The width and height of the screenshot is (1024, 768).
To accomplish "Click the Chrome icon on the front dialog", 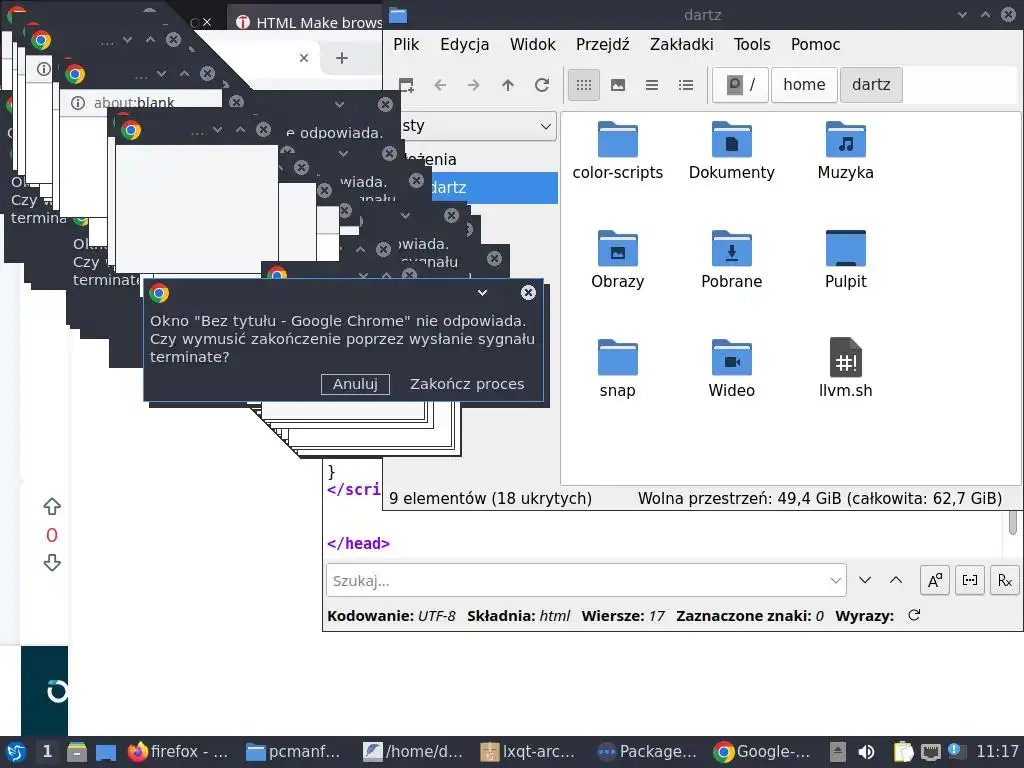I will tap(159, 293).
